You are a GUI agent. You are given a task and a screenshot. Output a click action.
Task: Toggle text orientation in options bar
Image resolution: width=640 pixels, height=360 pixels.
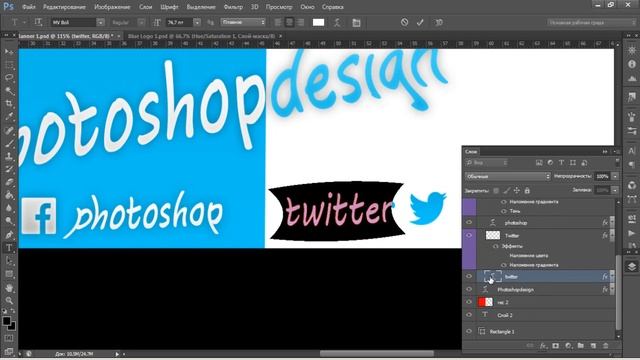coord(38,22)
